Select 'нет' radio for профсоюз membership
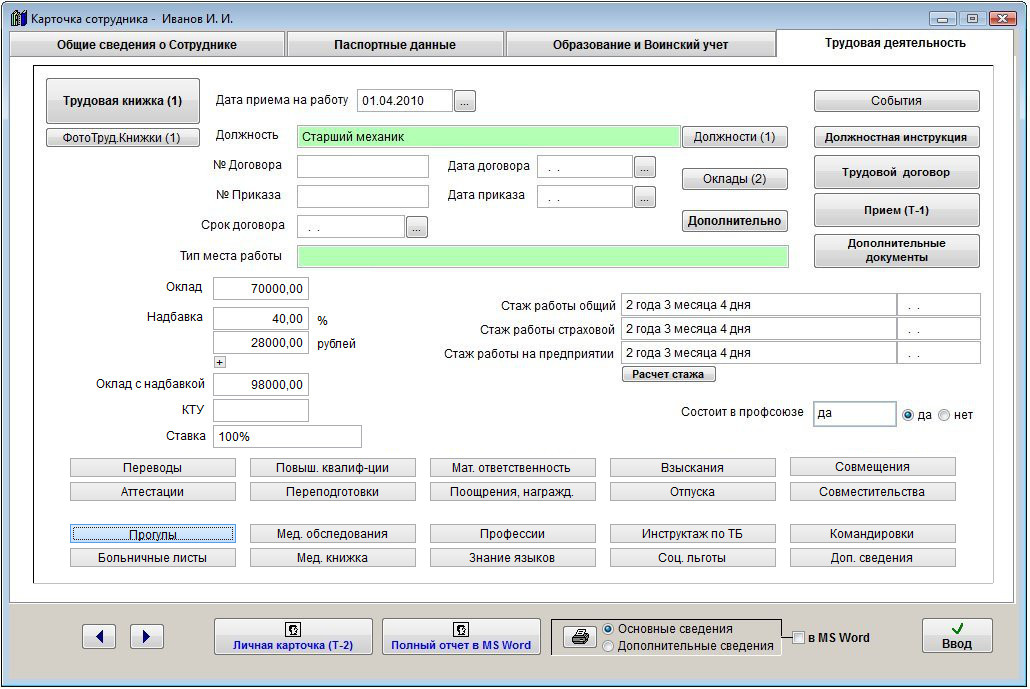 pyautogui.click(x=944, y=415)
